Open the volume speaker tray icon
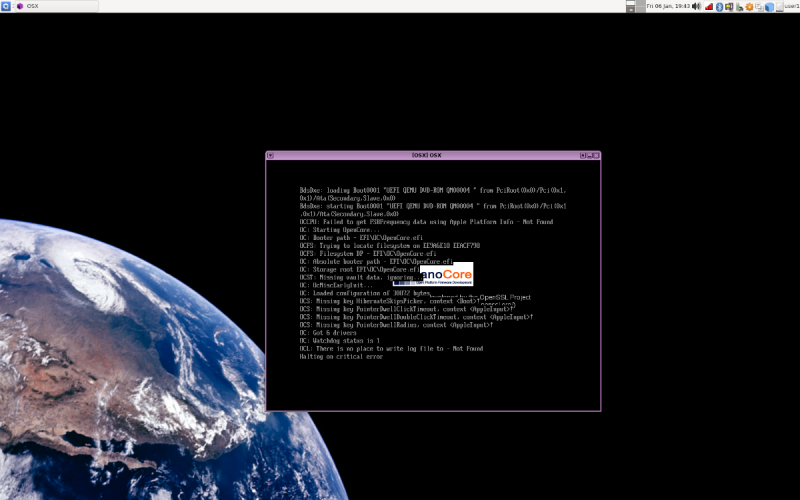 [696, 6]
